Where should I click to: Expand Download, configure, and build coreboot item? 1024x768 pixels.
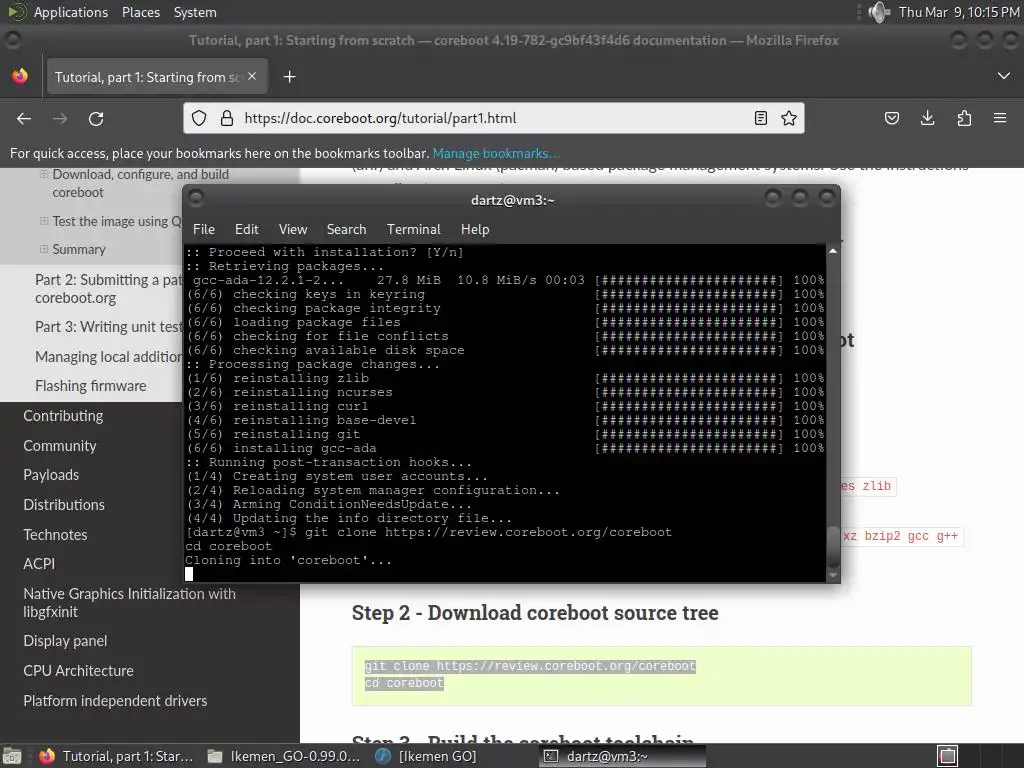click(44, 174)
